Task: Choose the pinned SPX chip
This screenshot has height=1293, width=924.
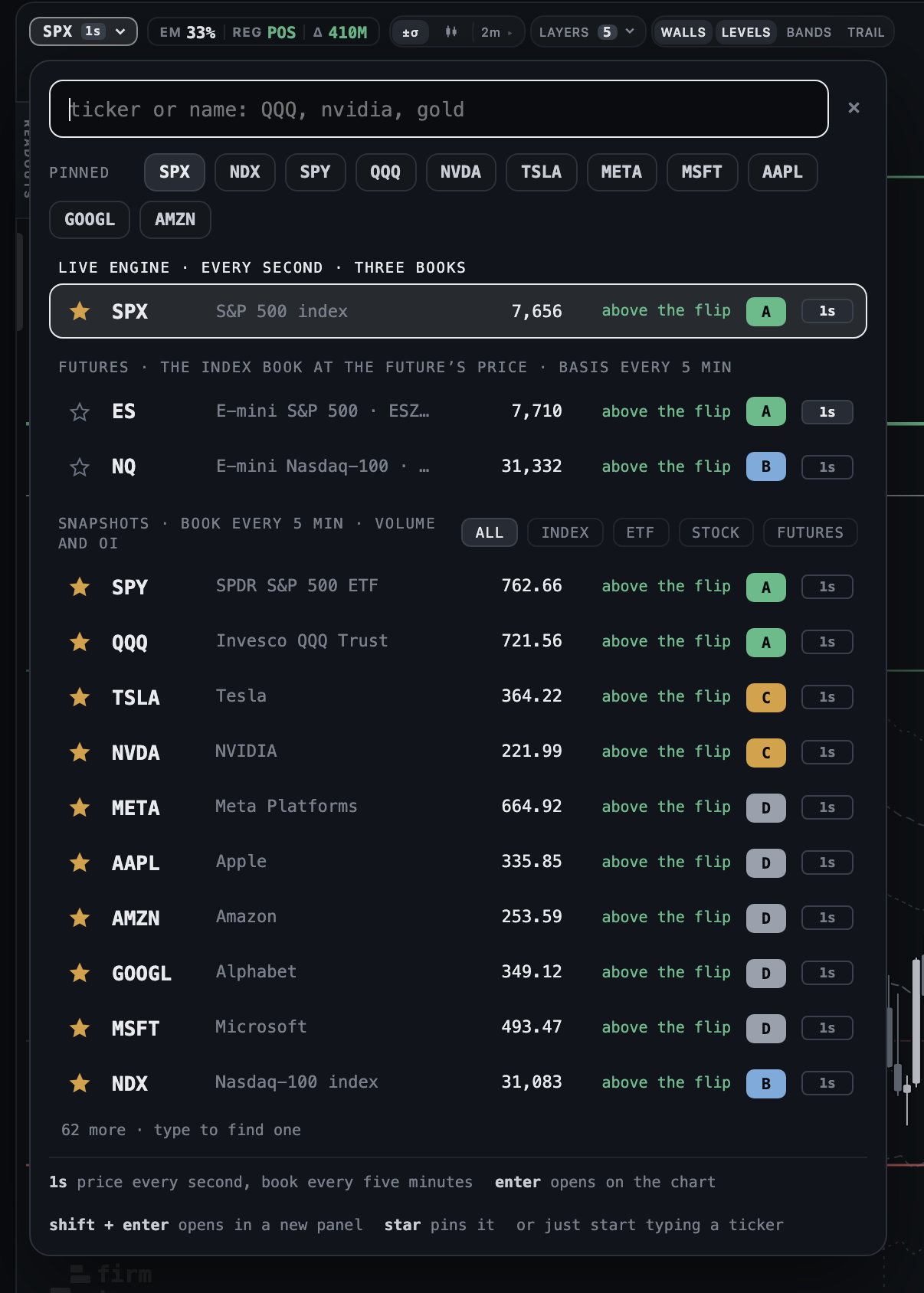Action: (x=175, y=172)
